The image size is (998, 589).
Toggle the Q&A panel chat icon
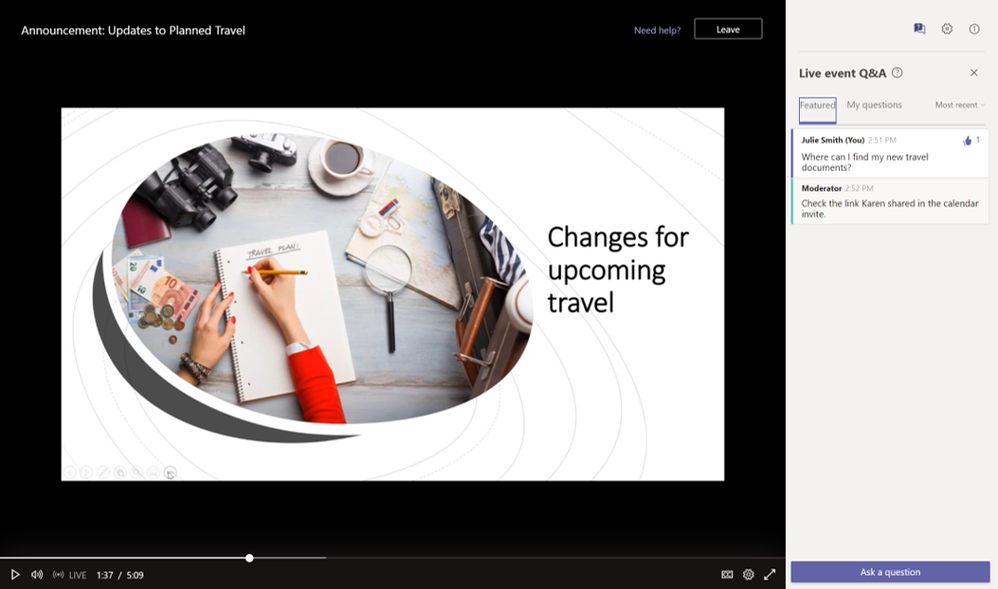[920, 29]
